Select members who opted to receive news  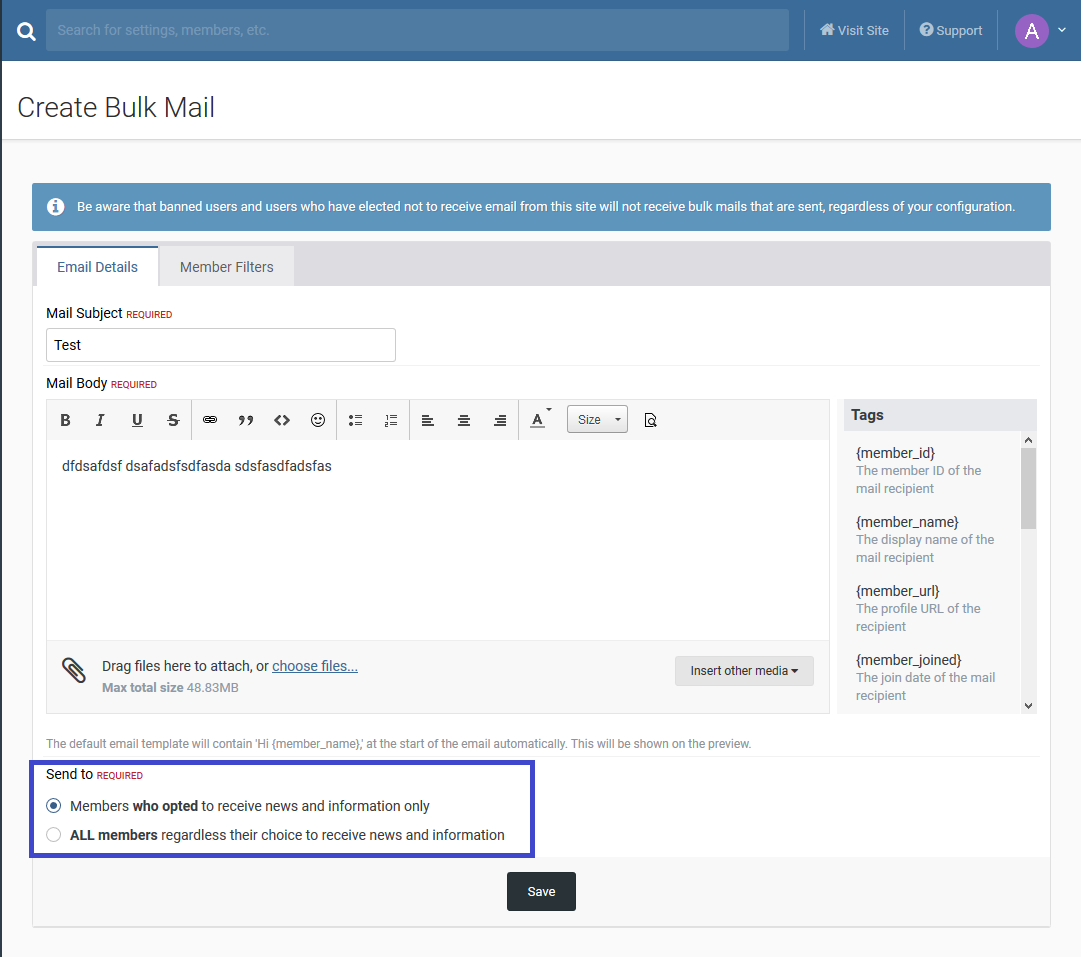tap(54, 806)
